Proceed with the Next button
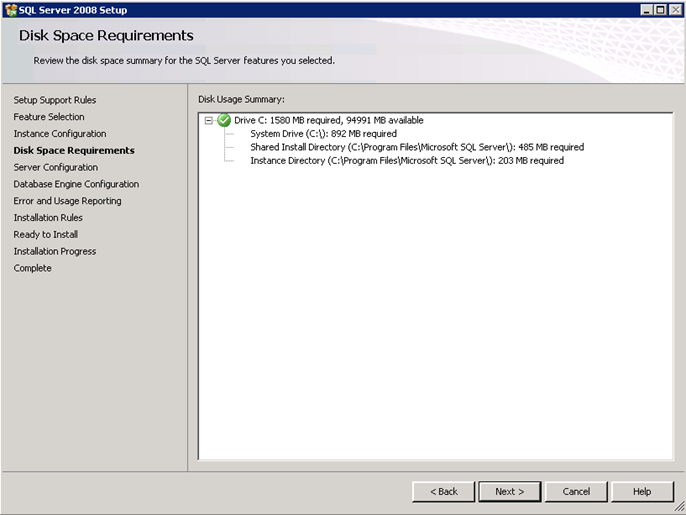 (x=510, y=491)
